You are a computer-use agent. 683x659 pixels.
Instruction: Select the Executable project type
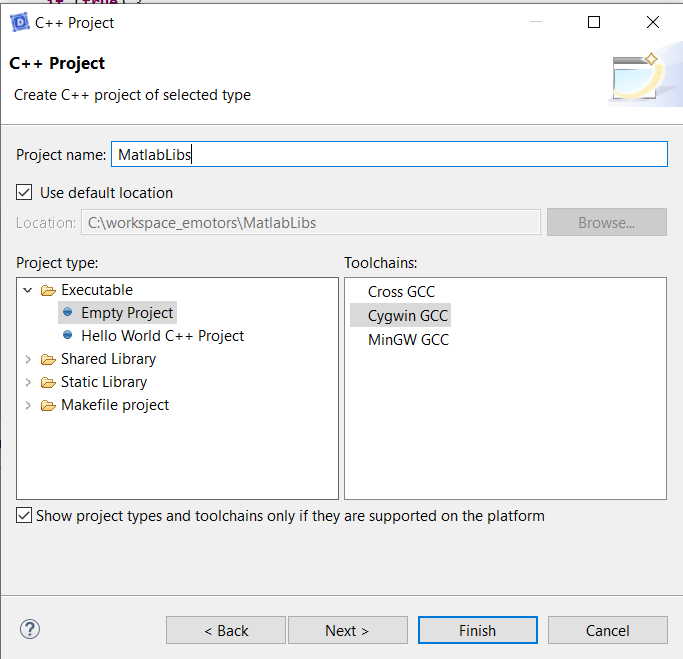[x=97, y=290]
